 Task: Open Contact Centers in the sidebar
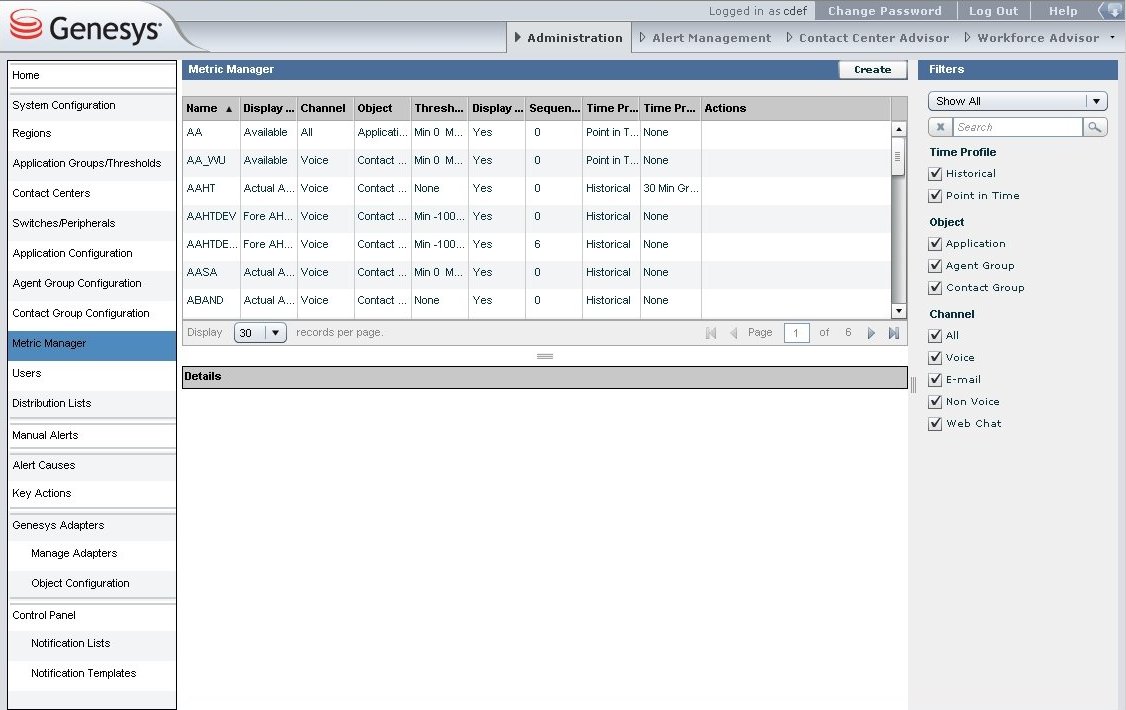click(92, 193)
